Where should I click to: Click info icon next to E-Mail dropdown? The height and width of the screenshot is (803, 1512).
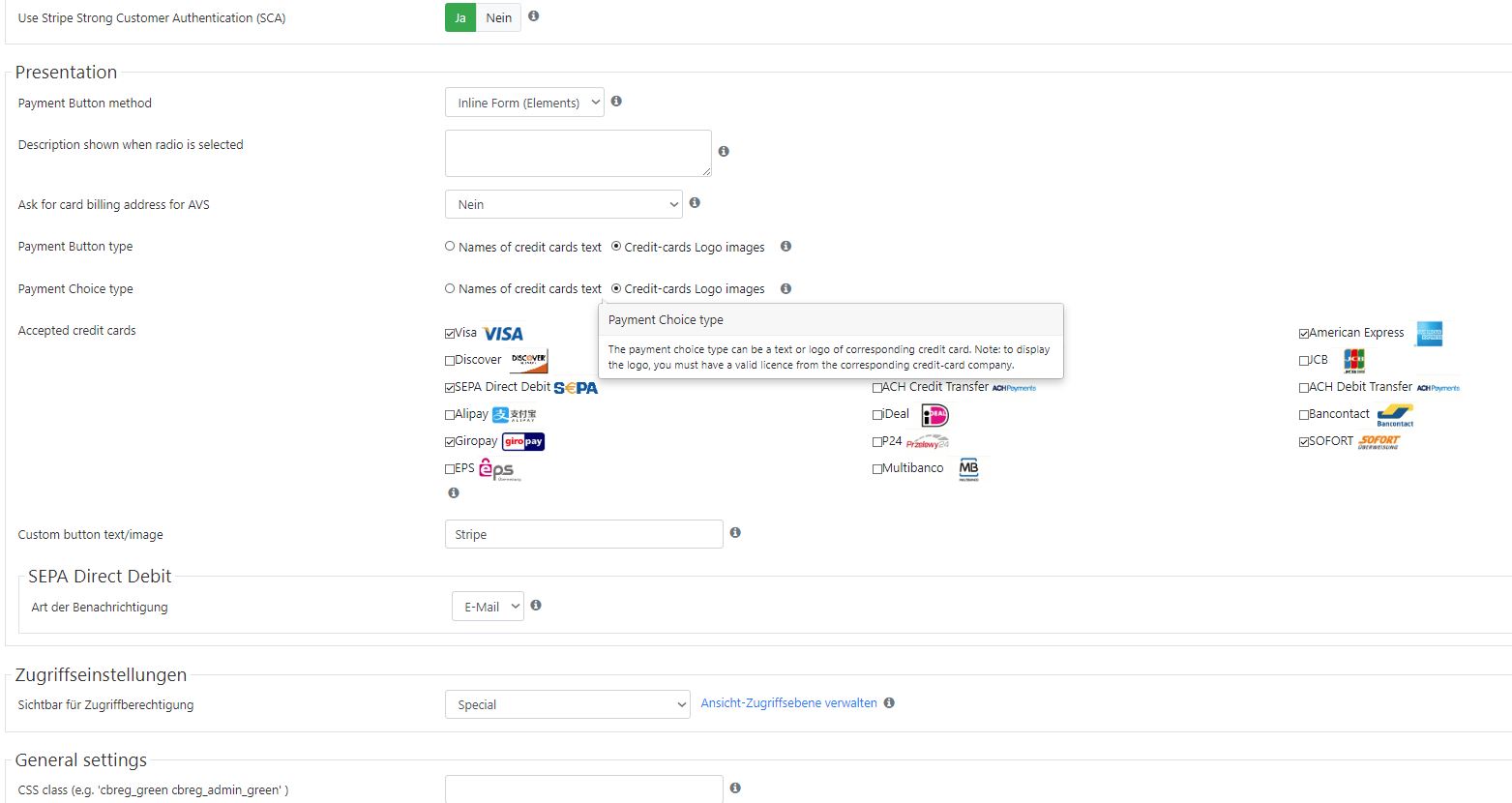[x=536, y=606]
